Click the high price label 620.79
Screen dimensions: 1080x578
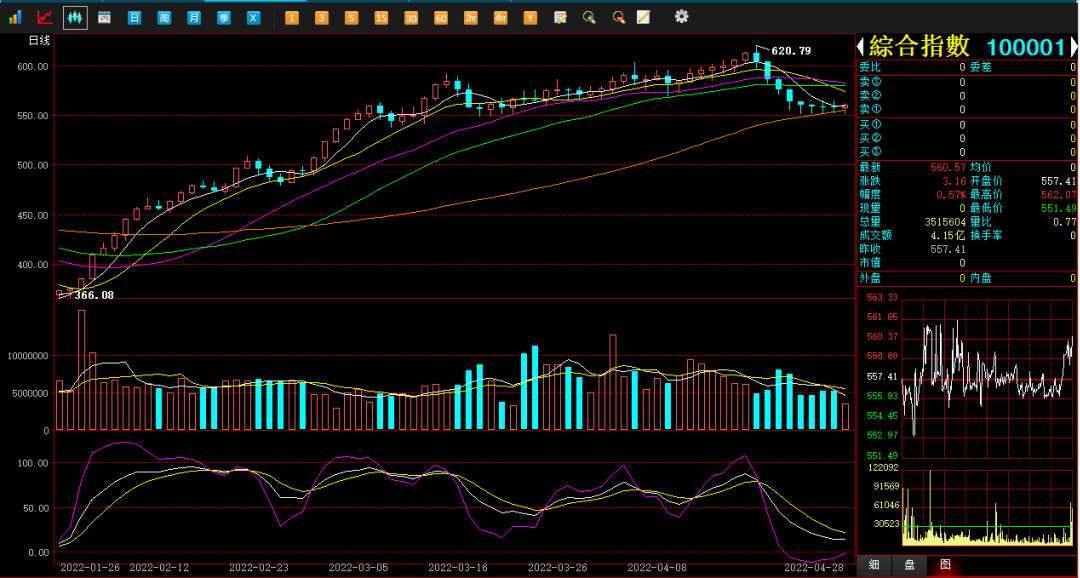coord(791,50)
